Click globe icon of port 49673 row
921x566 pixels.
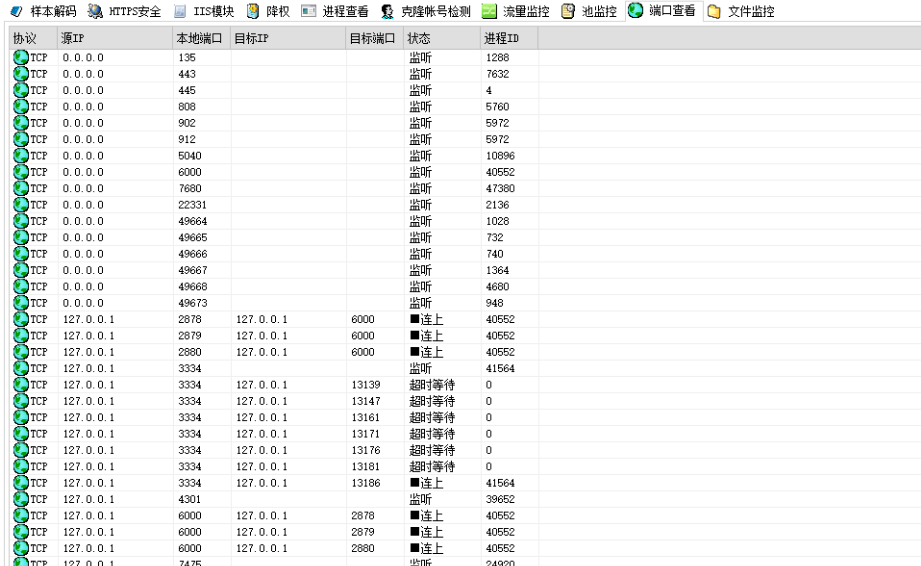21,302
